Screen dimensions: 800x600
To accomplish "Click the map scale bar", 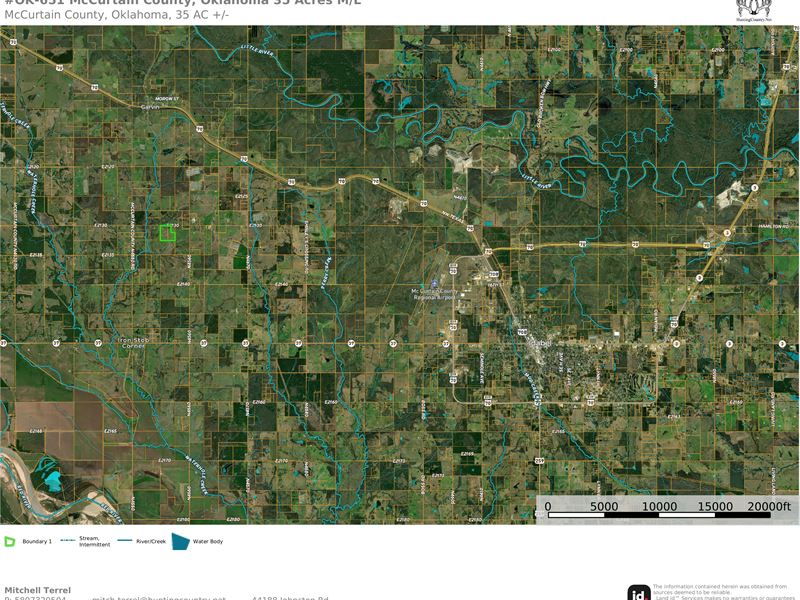I will click(659, 515).
